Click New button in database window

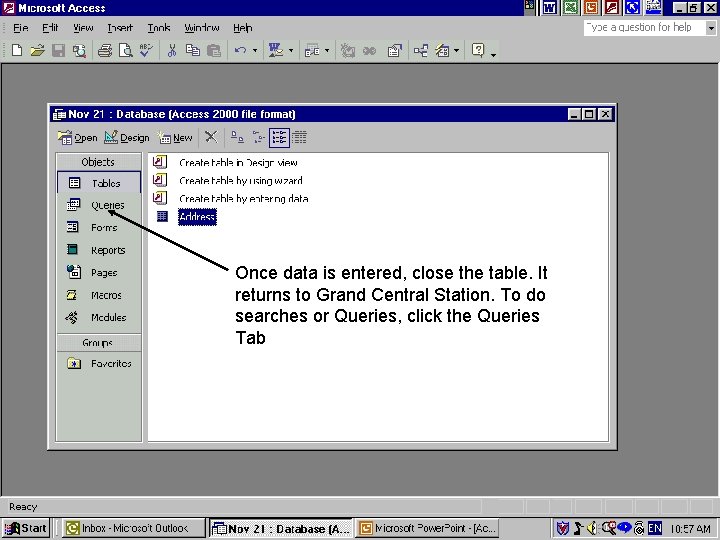[x=175, y=137]
